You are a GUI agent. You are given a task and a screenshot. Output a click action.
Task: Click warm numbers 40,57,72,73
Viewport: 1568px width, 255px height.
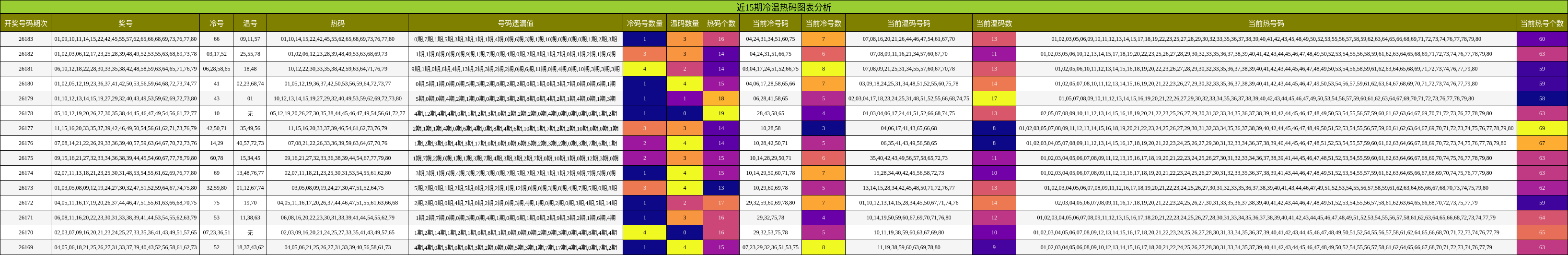pyautogui.click(x=250, y=144)
